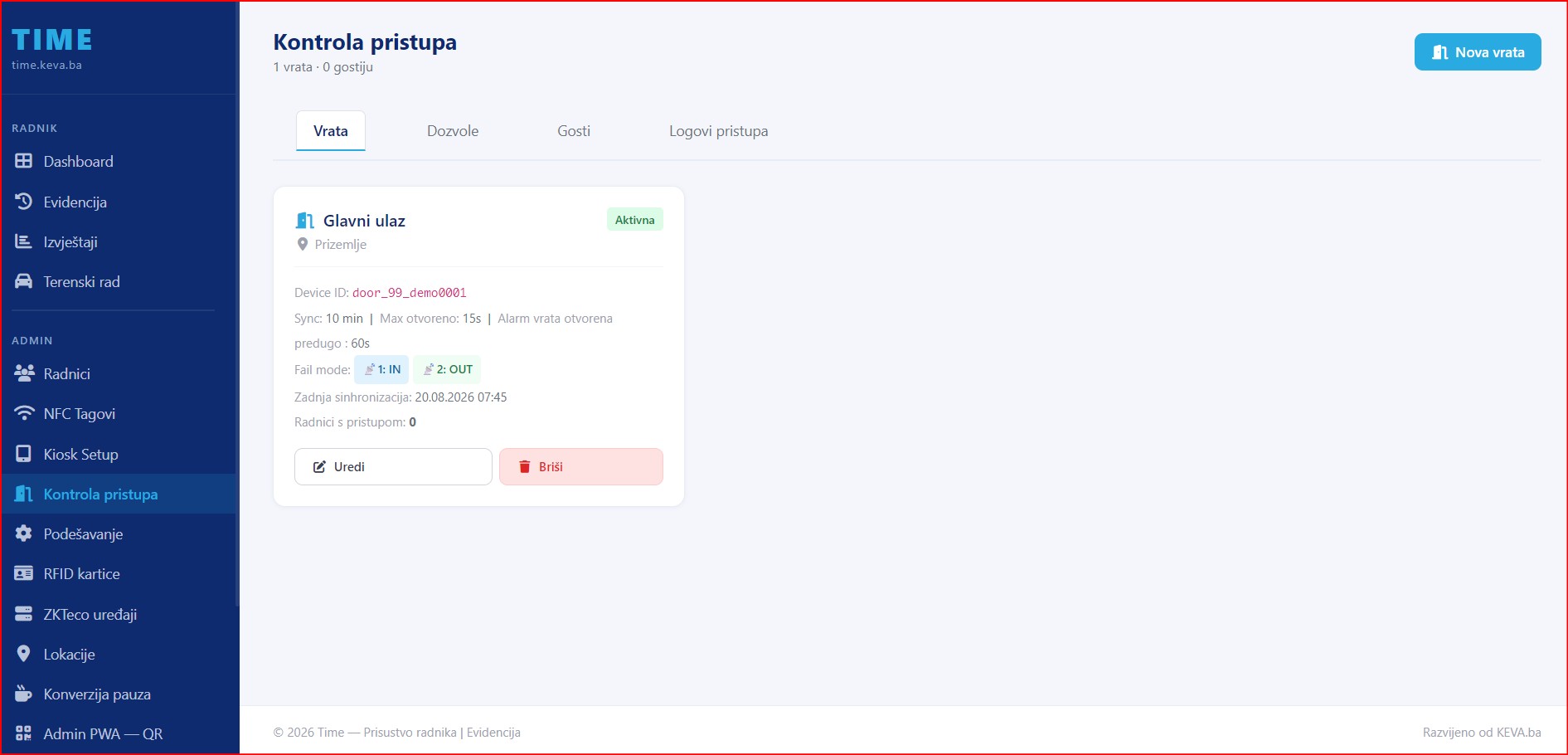This screenshot has height=755, width=1568.
Task: Click the Dashboard grid icon
Action: click(23, 161)
